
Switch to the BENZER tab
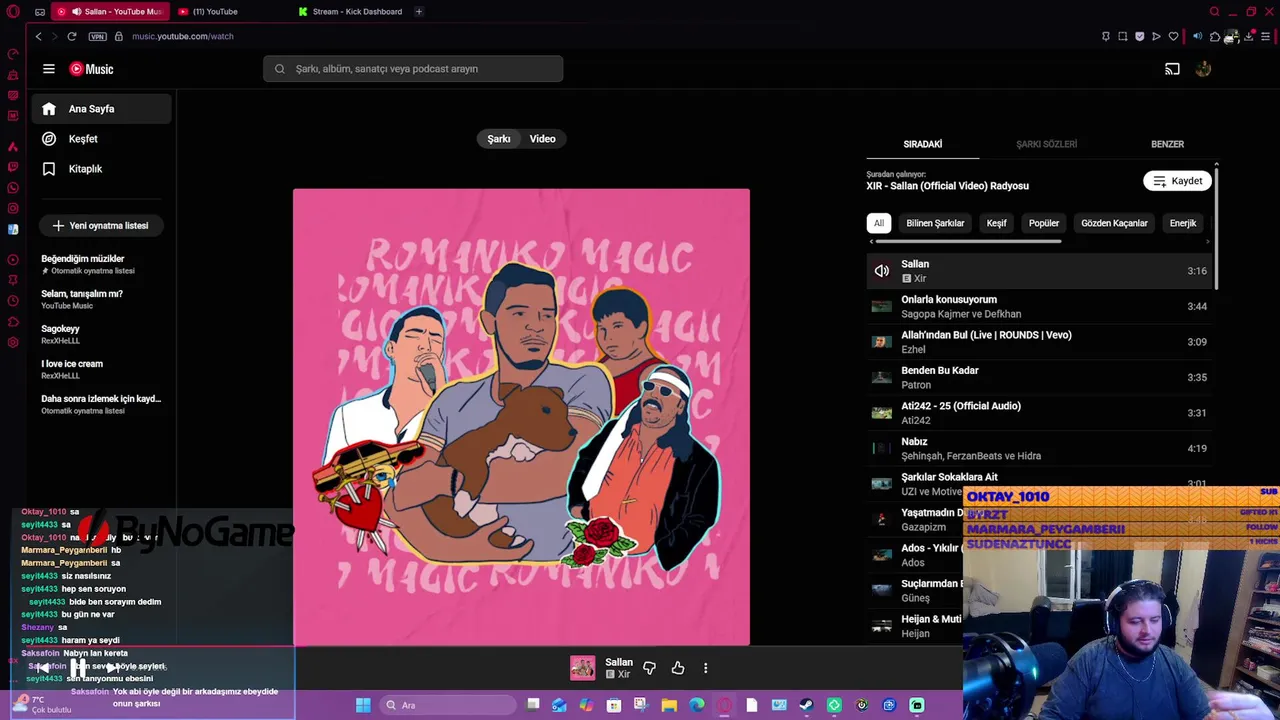[x=1167, y=144]
